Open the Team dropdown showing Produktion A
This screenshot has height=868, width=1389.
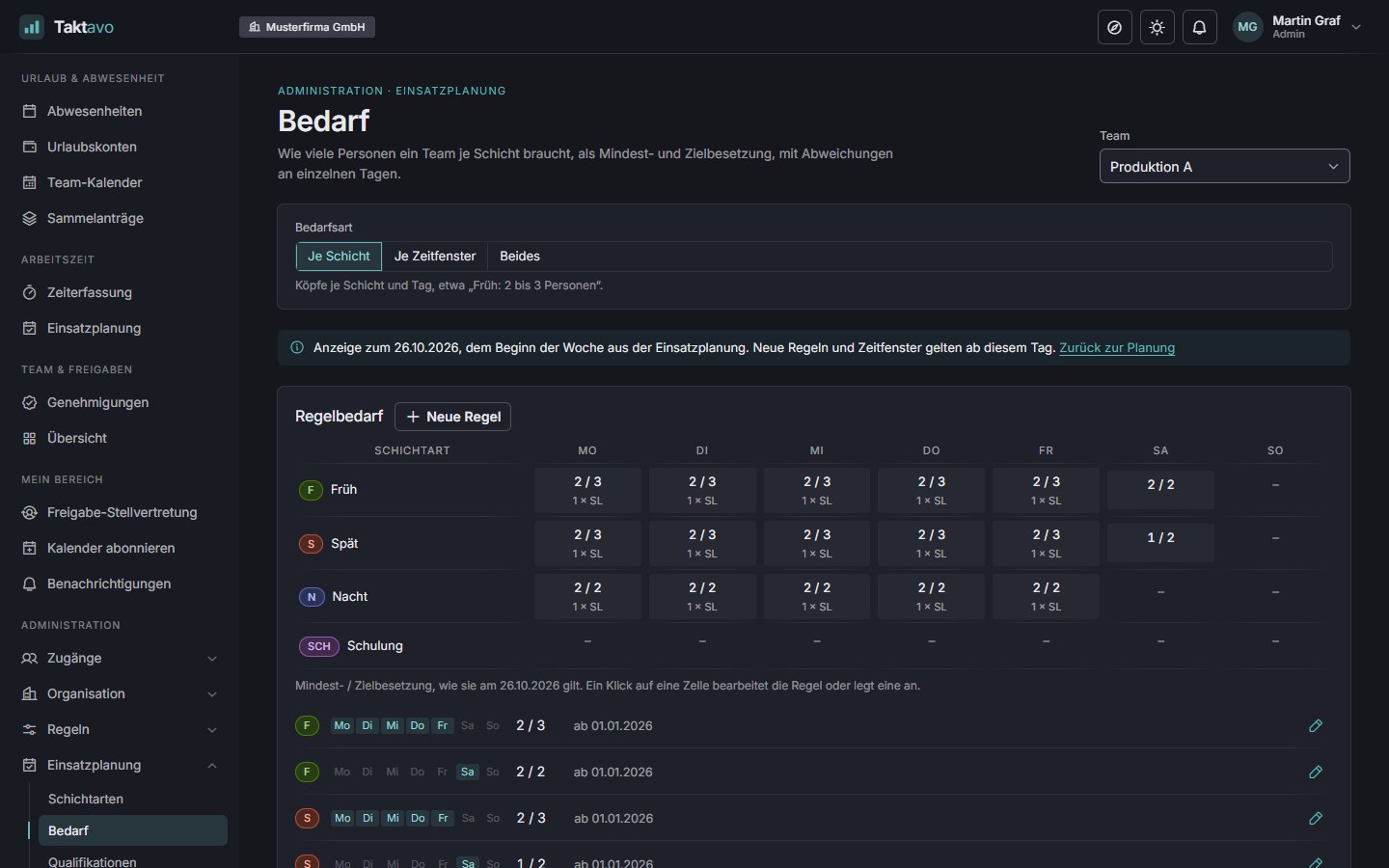pos(1225,166)
